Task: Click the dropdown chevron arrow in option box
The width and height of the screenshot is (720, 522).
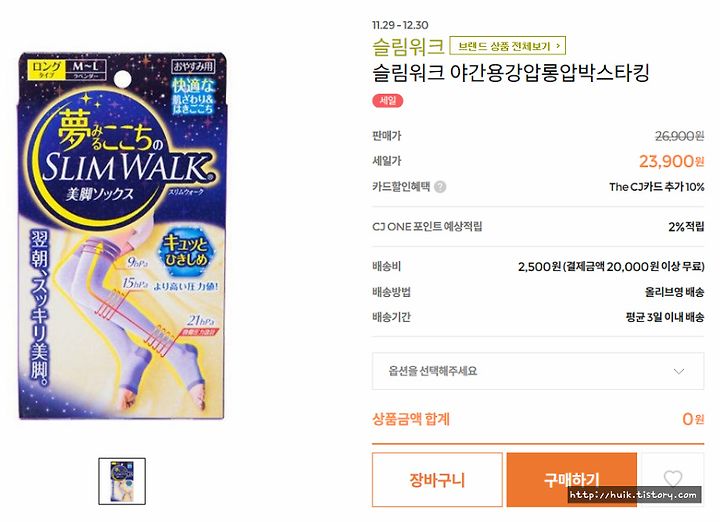Action: click(x=679, y=371)
